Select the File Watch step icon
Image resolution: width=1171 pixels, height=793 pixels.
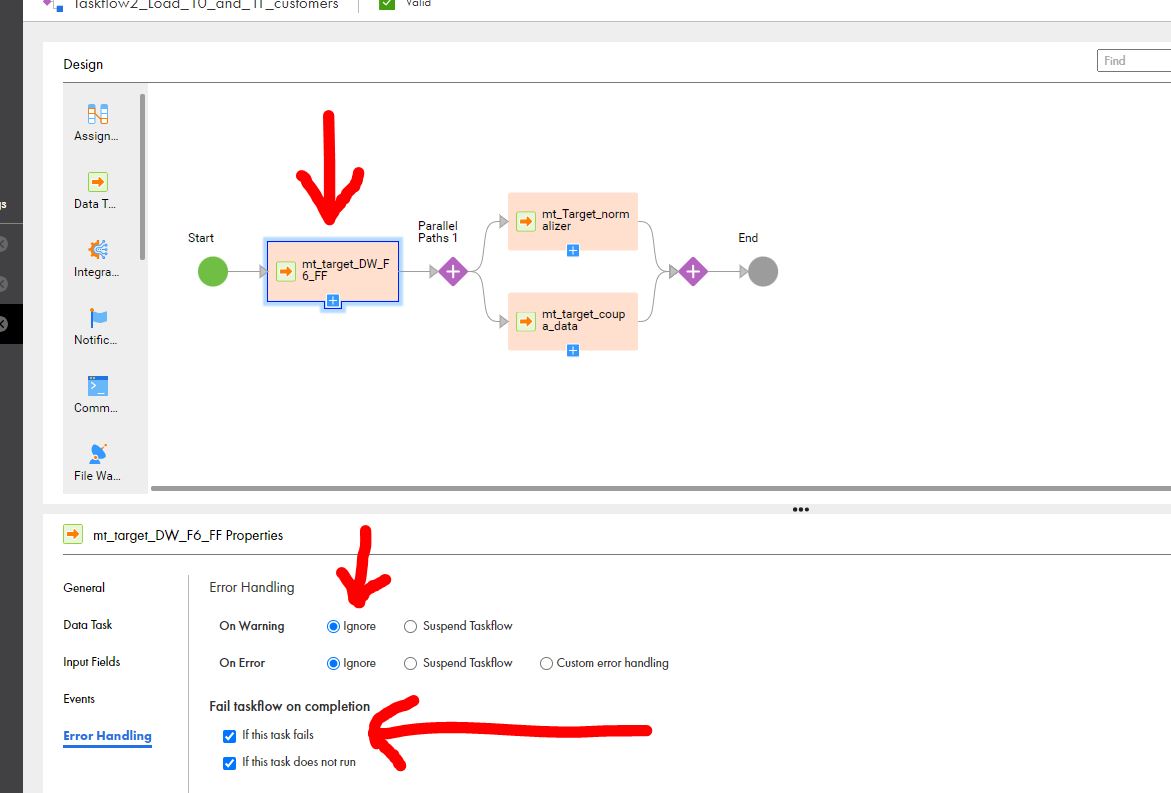coord(98,453)
